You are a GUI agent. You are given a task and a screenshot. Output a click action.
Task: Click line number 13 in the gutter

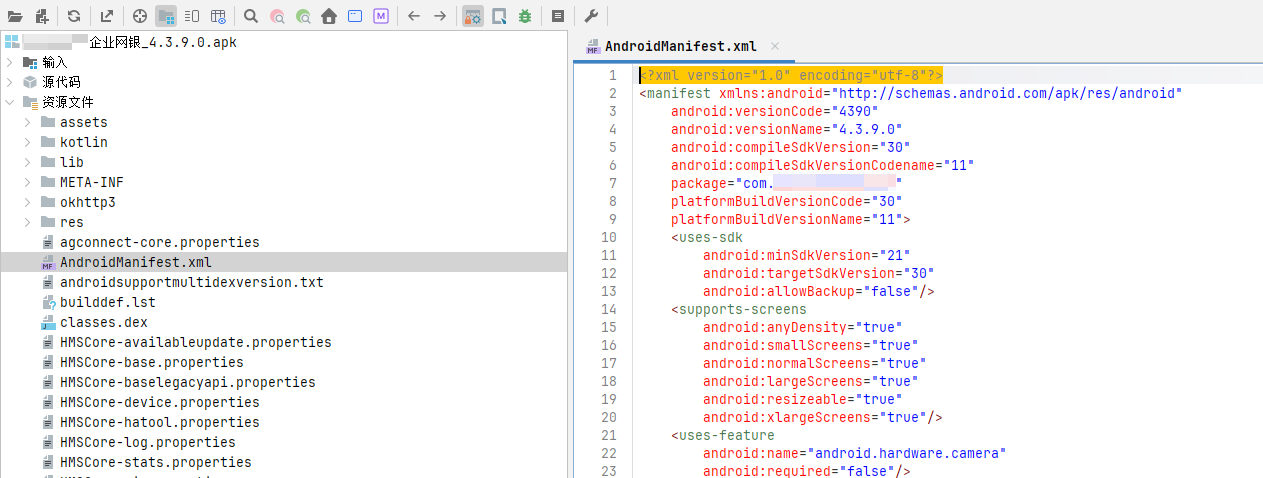609,291
